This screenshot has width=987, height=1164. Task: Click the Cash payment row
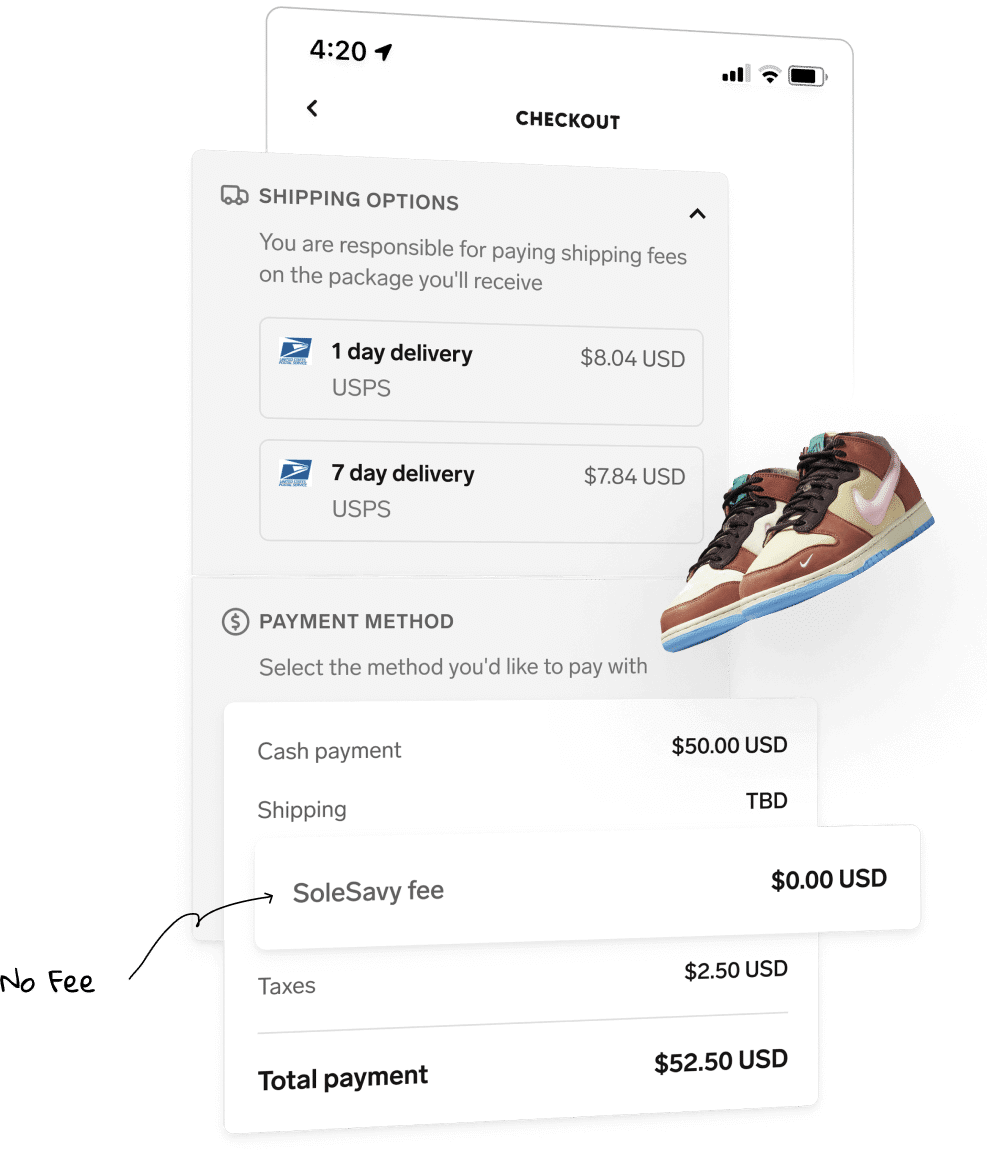coord(522,748)
